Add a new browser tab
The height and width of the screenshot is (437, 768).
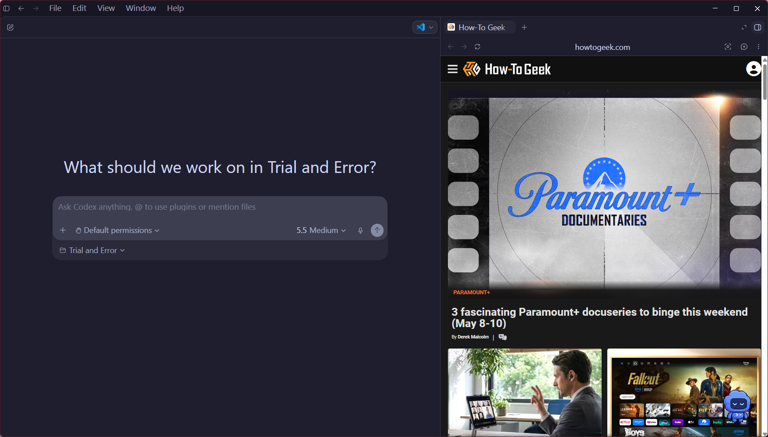pos(524,27)
